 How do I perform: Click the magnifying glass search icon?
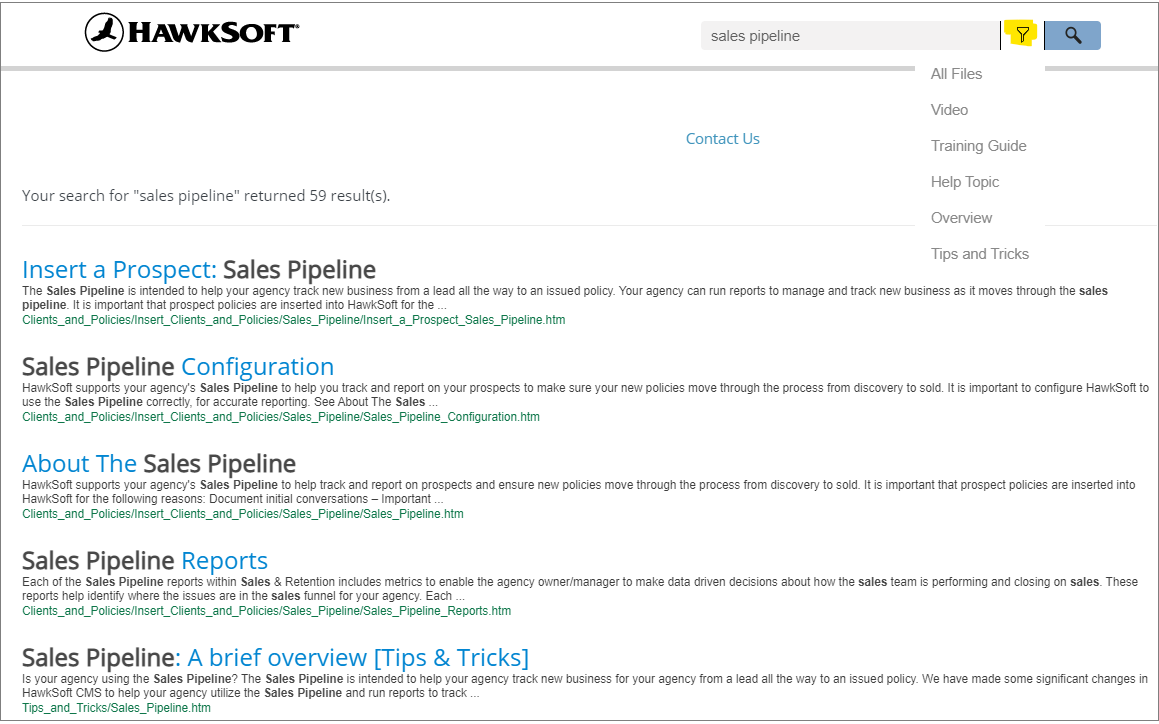(x=1072, y=34)
